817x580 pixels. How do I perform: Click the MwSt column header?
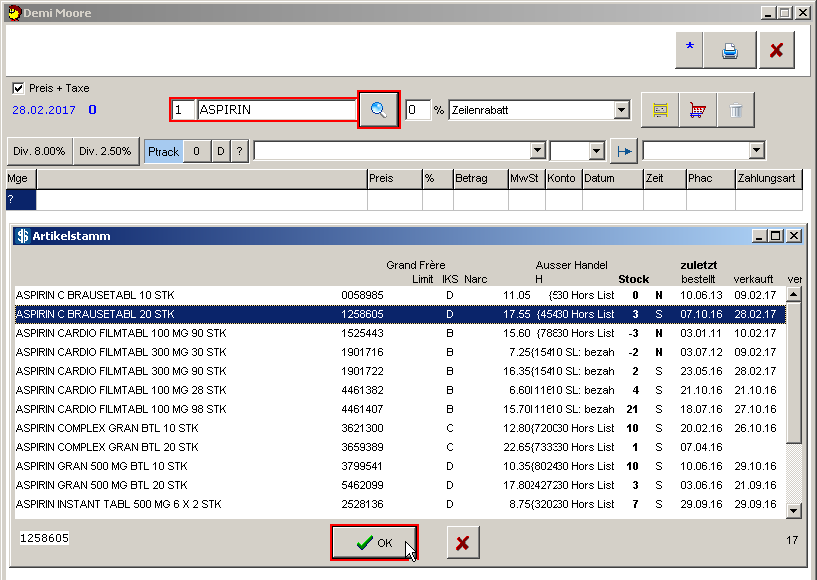tap(527, 179)
